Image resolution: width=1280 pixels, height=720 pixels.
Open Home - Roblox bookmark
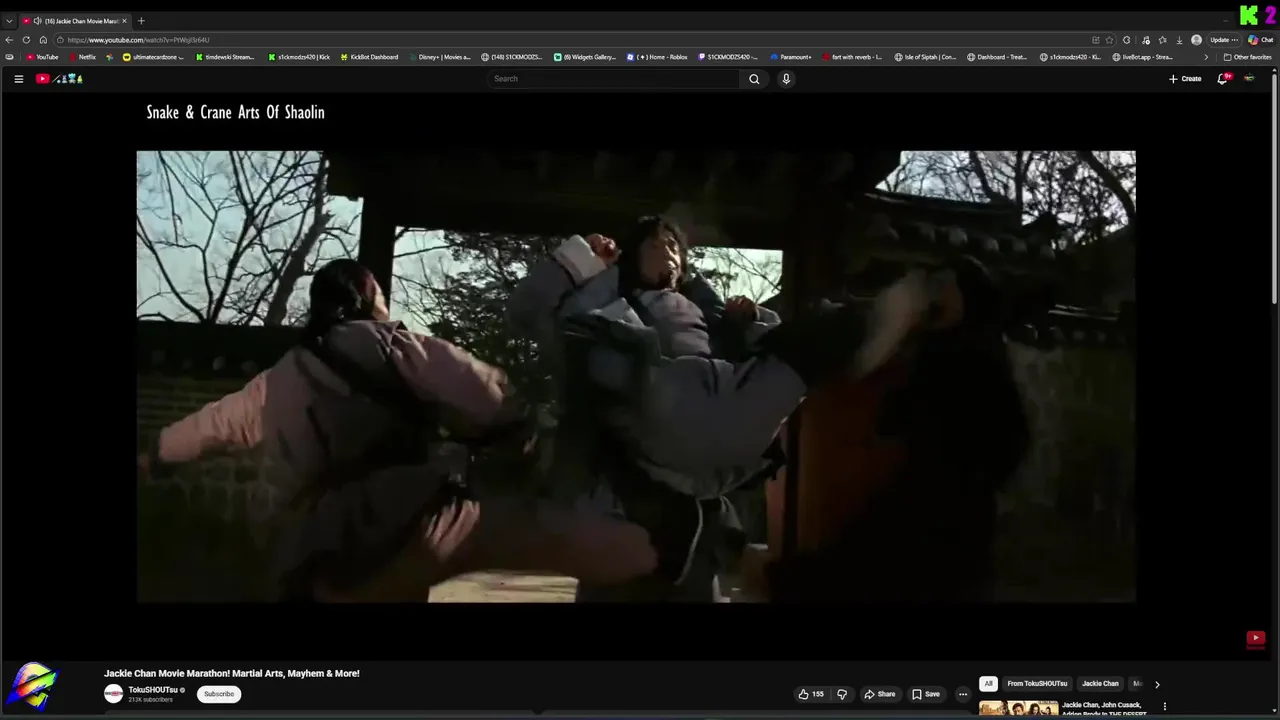[657, 57]
